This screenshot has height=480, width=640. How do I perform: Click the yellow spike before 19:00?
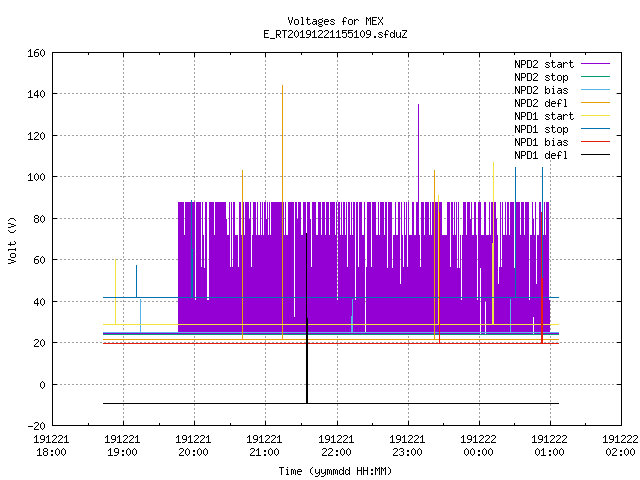click(x=116, y=292)
